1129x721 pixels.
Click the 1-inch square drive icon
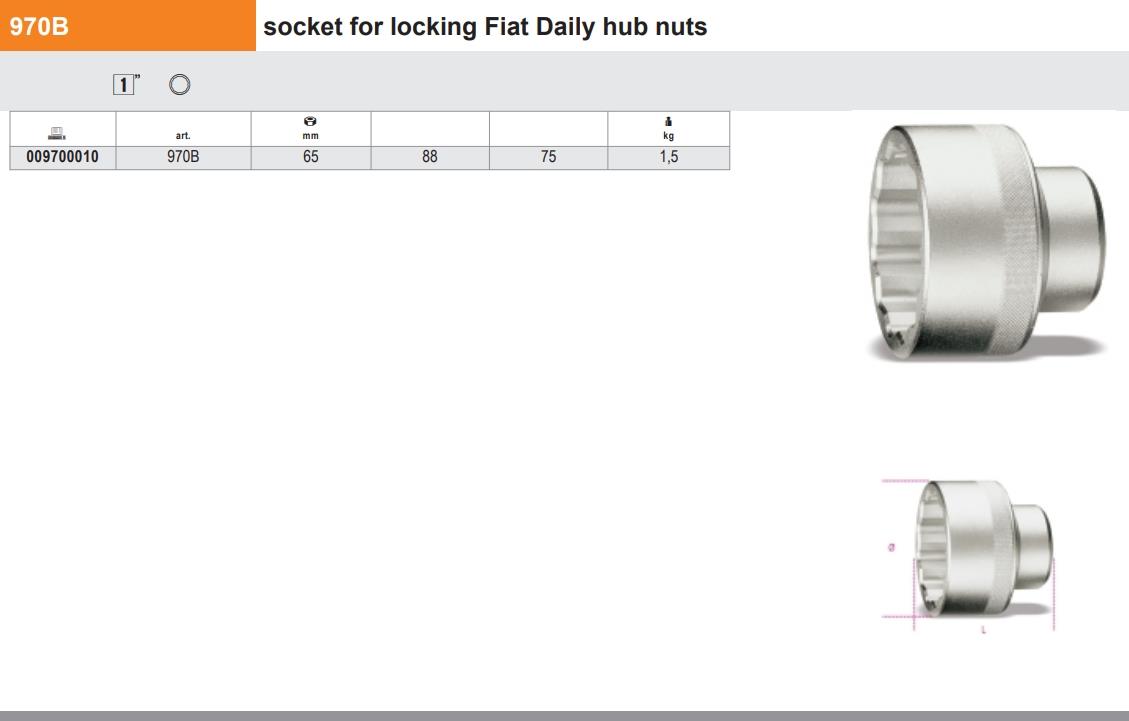click(124, 86)
